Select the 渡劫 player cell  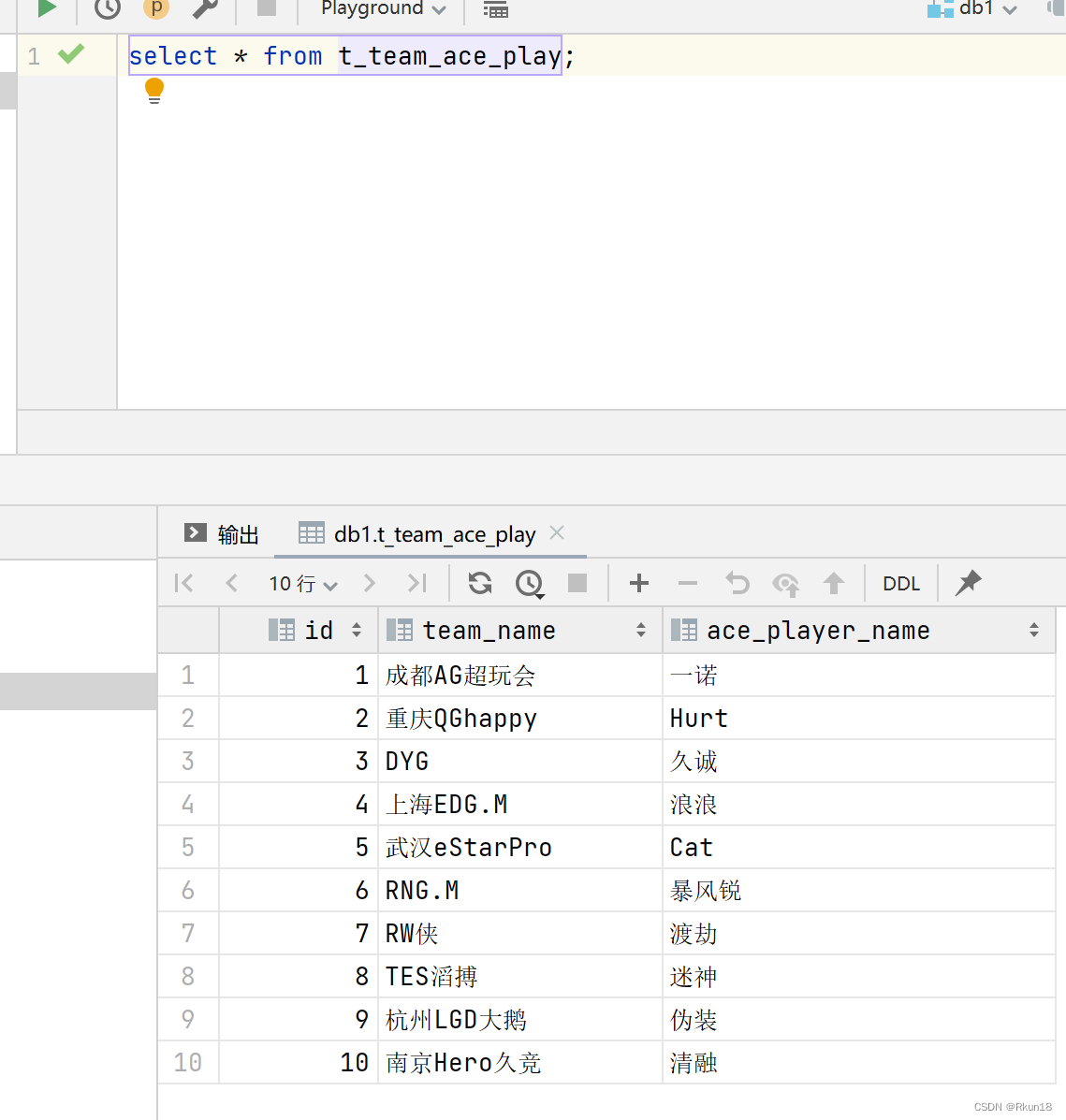tap(859, 933)
